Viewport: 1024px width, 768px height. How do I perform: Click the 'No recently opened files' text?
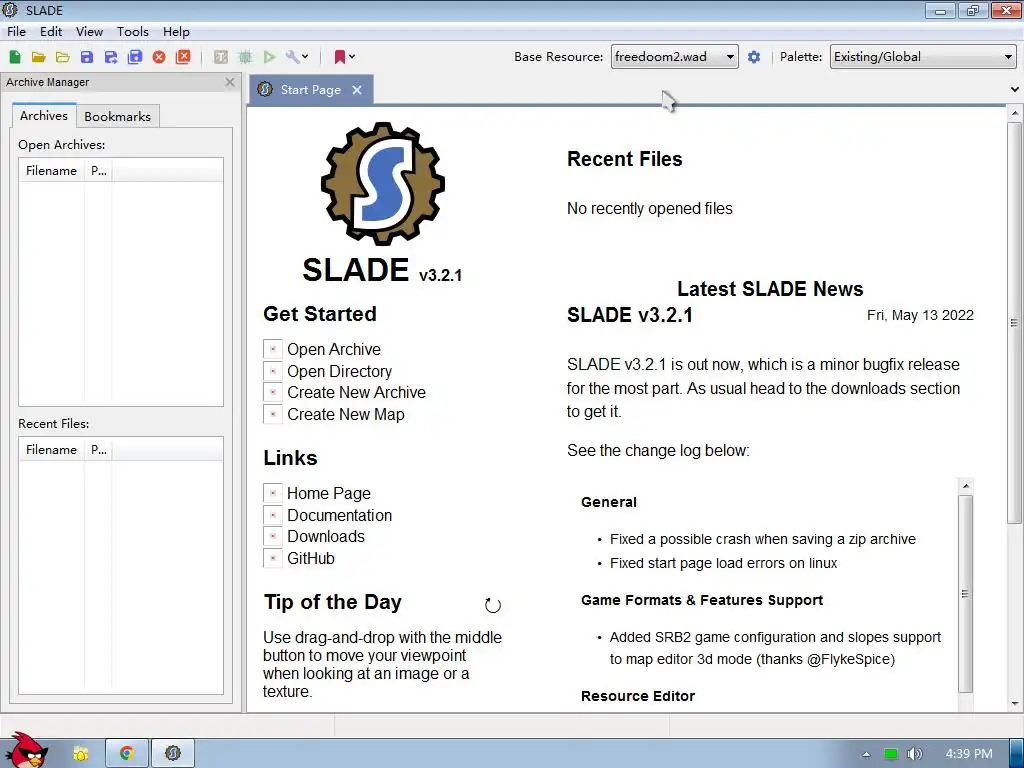click(650, 208)
